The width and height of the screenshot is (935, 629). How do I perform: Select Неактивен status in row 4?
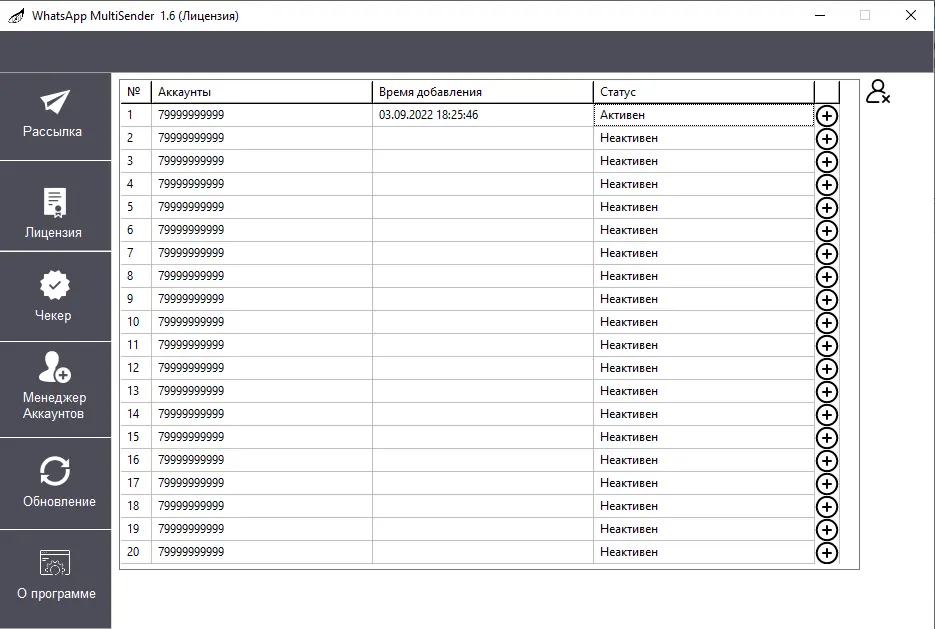704,184
